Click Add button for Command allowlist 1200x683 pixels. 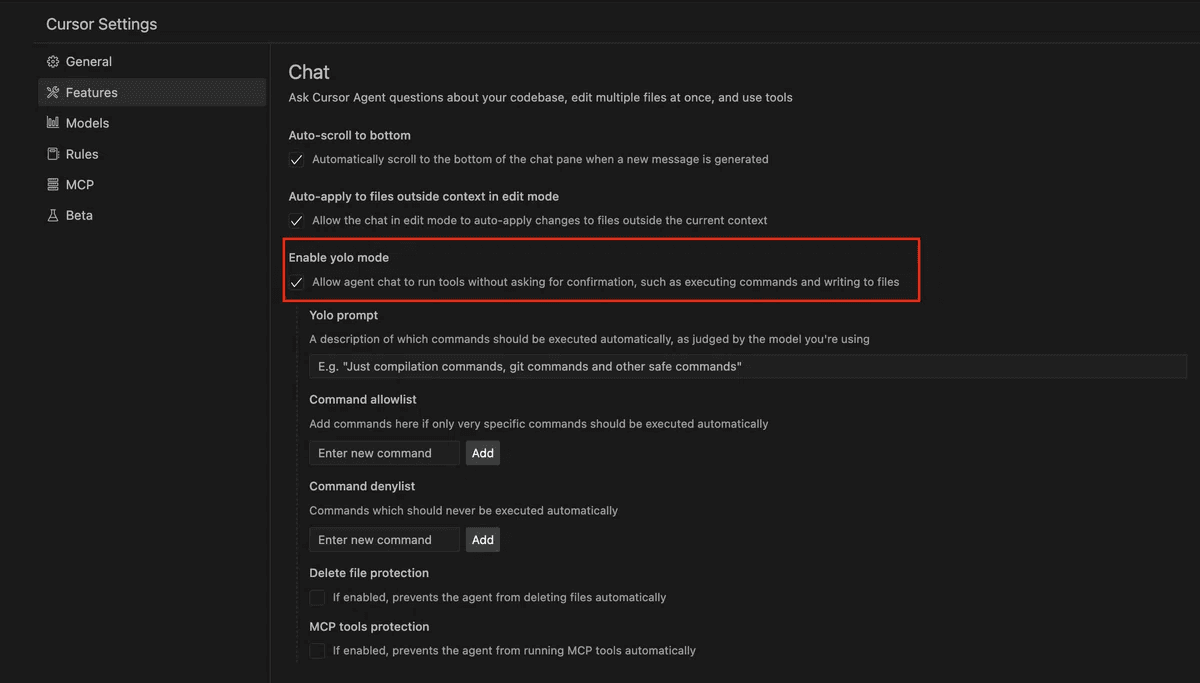483,453
